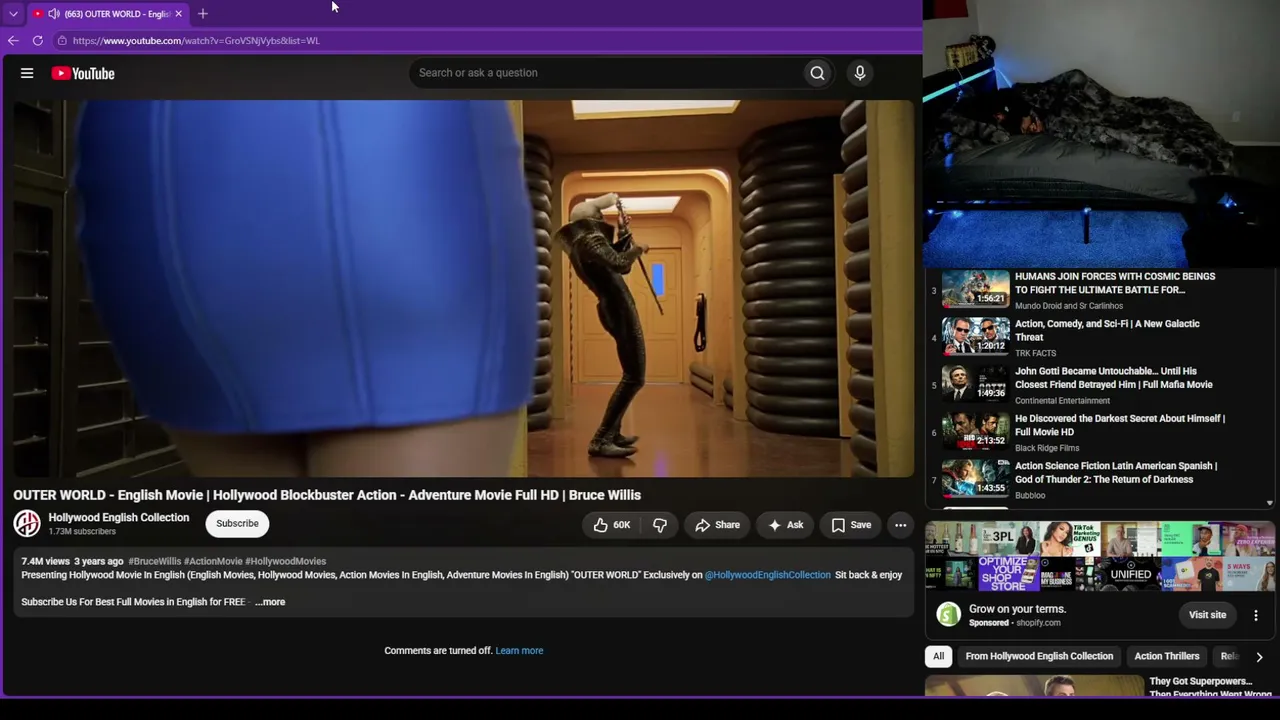The height and width of the screenshot is (720, 1280).
Task: Open the They Got Superpowers video thumbnail
Action: (x=1034, y=687)
